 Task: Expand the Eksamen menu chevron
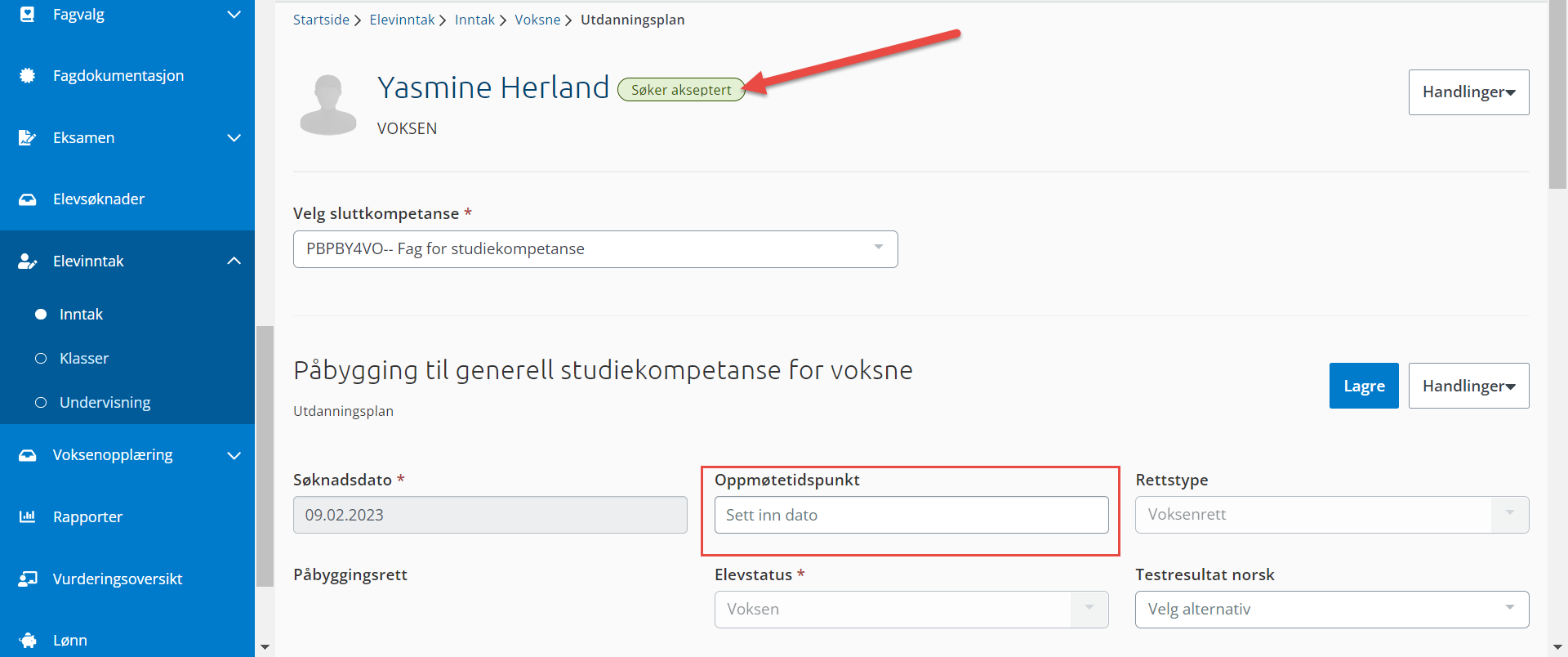234,137
